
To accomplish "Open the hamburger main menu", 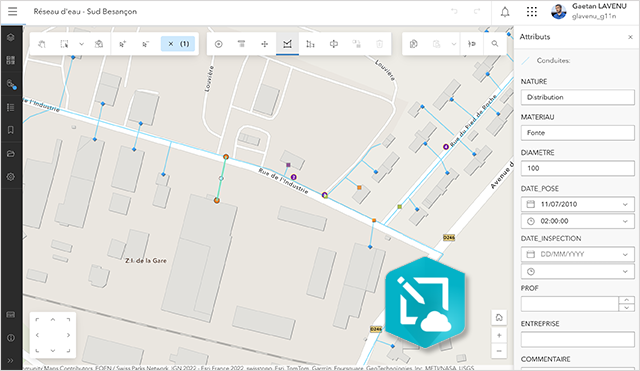I will click(13, 11).
